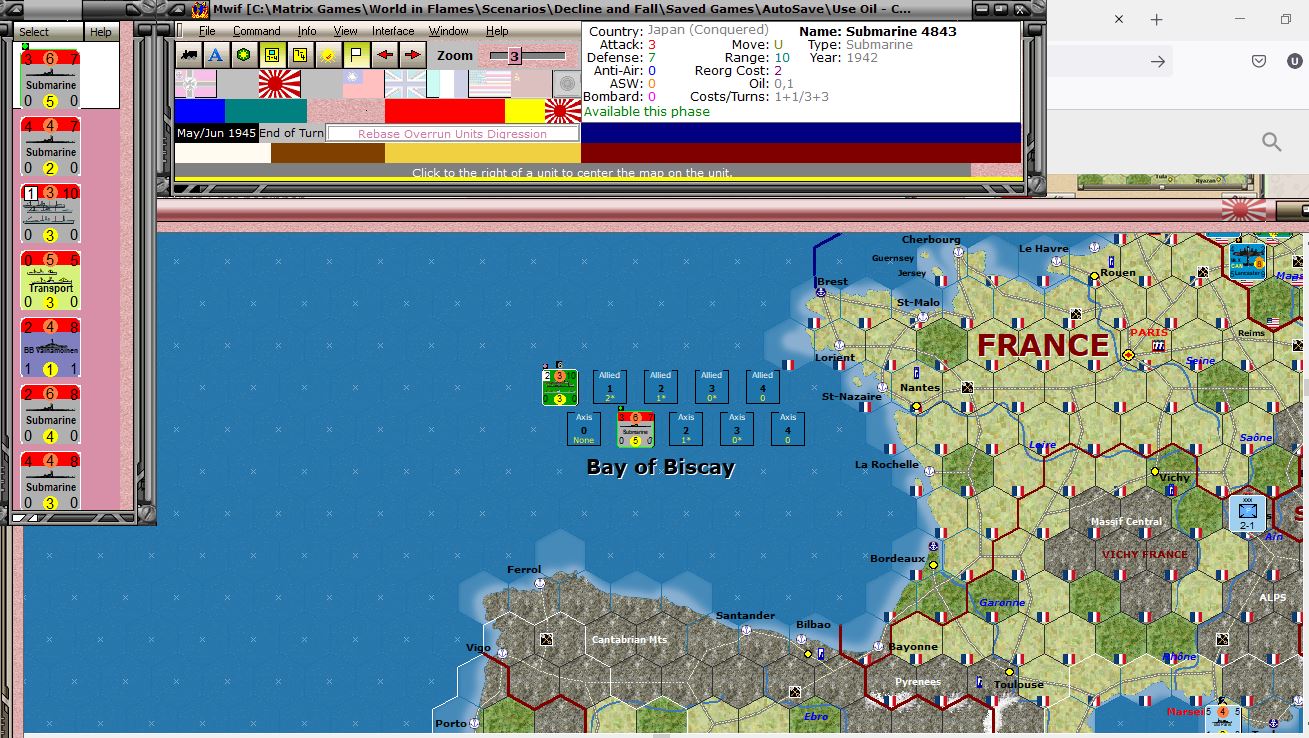Toggle the highlighted yellow 7-4 unit counter icon
Screen dimensions: 1309x738
[x=272, y=55]
